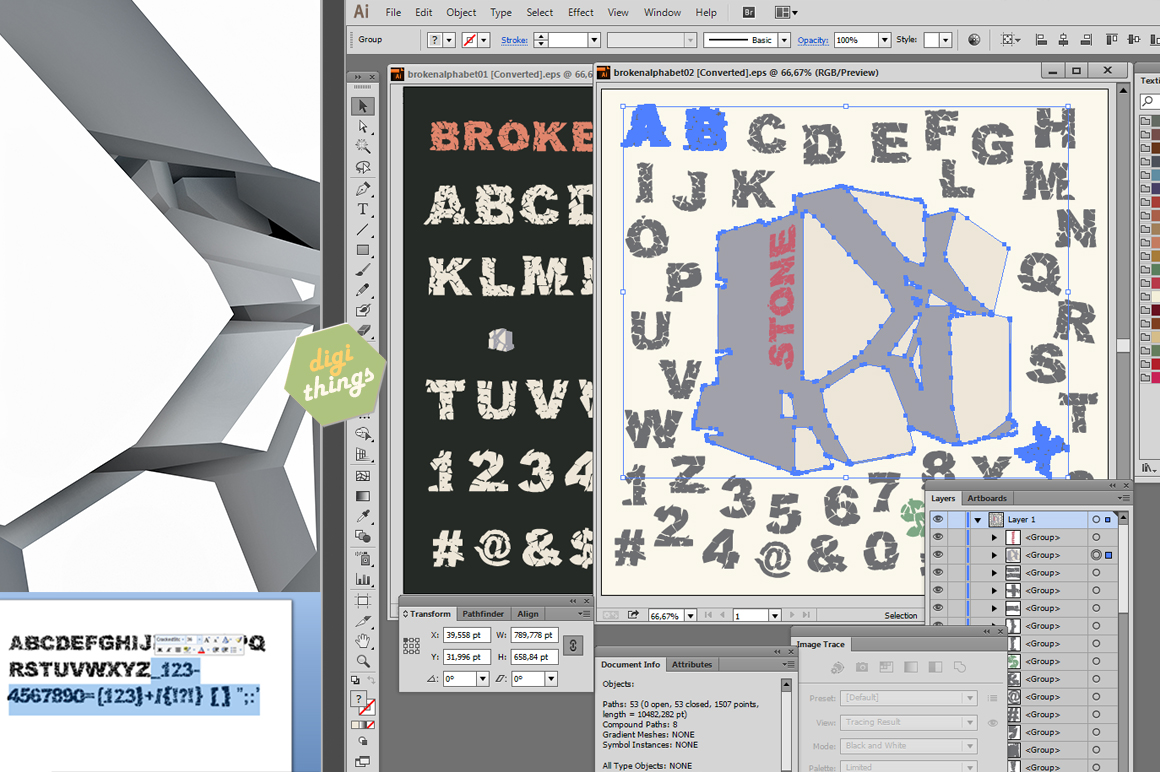Swap fill and stroke colors
This screenshot has width=1160, height=772.
(x=371, y=680)
